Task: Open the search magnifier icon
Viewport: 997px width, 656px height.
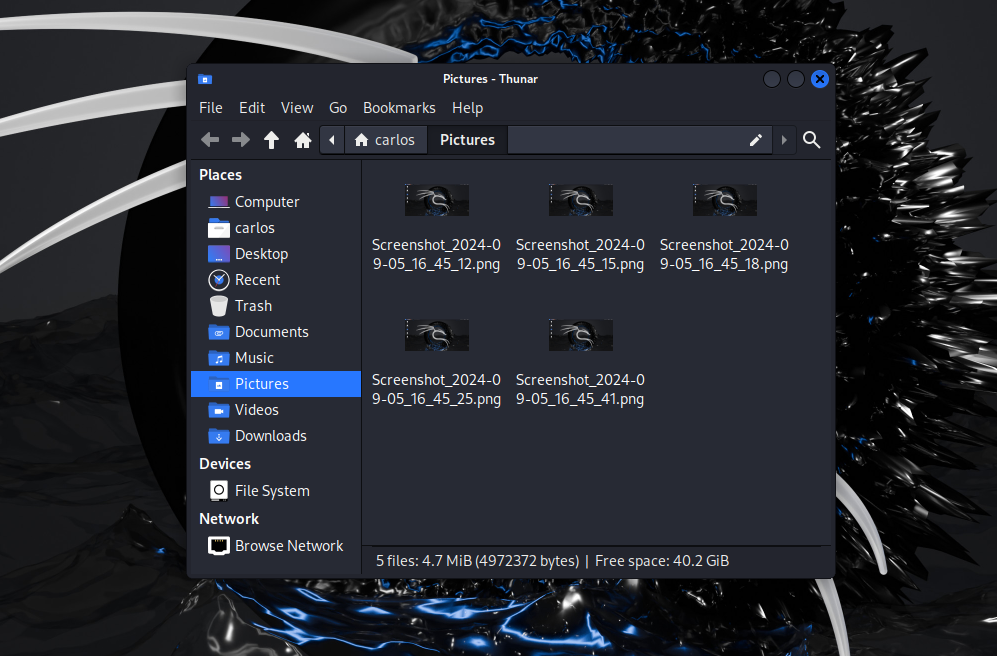Action: 812,140
